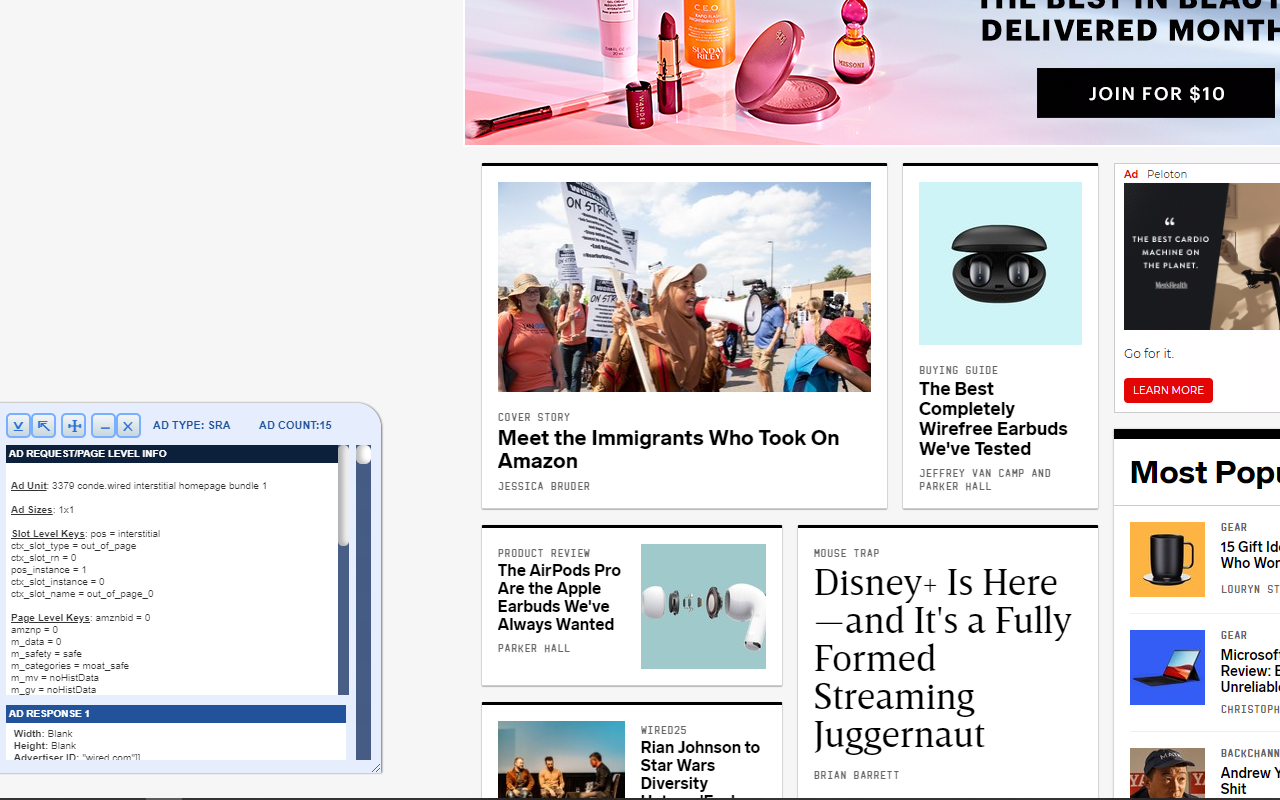Open the WIRED25 panel discussion photo

pos(561,759)
